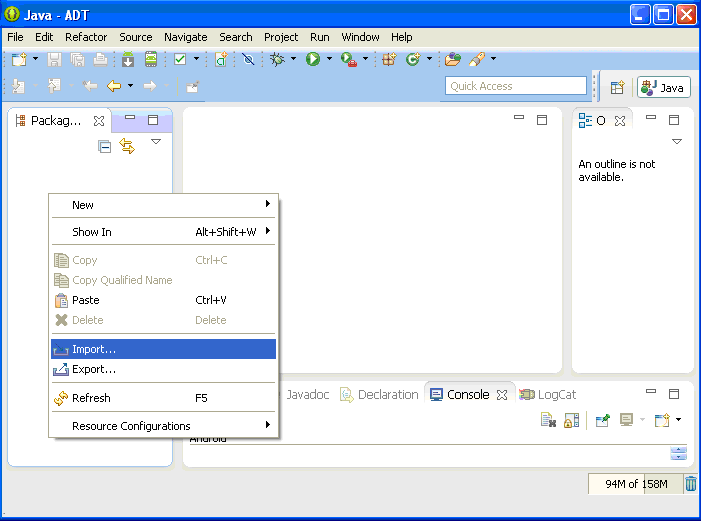
Task: Choose Import... from the context menu
Action: pos(163,349)
